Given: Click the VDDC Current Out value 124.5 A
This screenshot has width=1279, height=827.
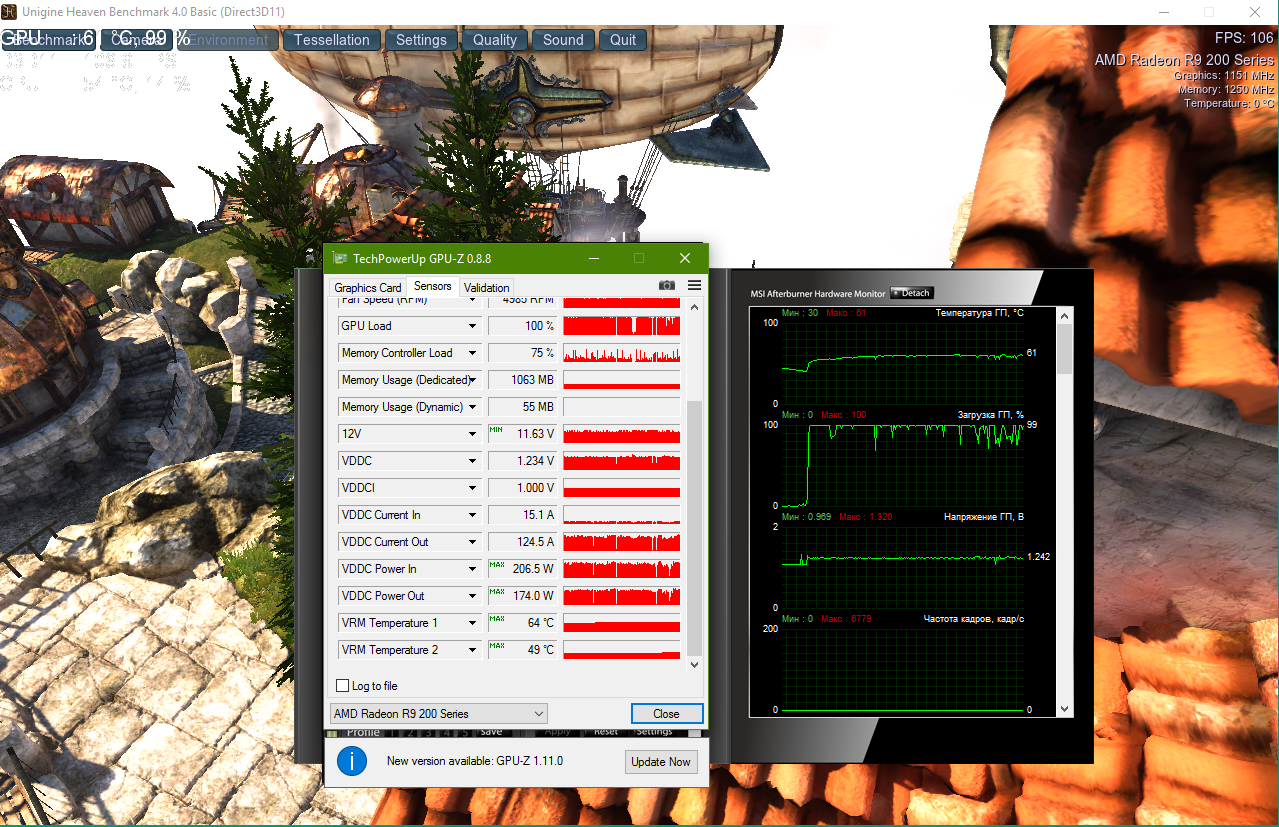Looking at the screenshot, I should click(522, 542).
